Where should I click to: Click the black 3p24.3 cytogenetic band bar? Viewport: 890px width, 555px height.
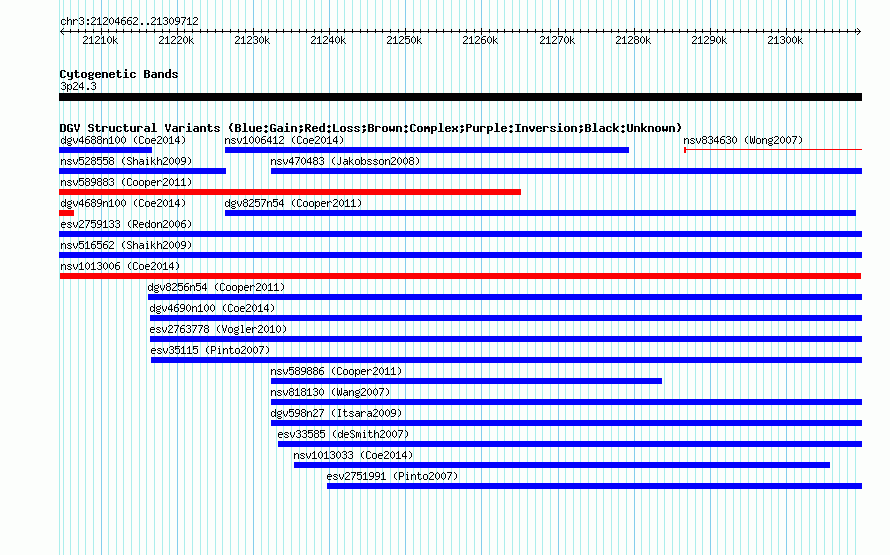tap(461, 97)
